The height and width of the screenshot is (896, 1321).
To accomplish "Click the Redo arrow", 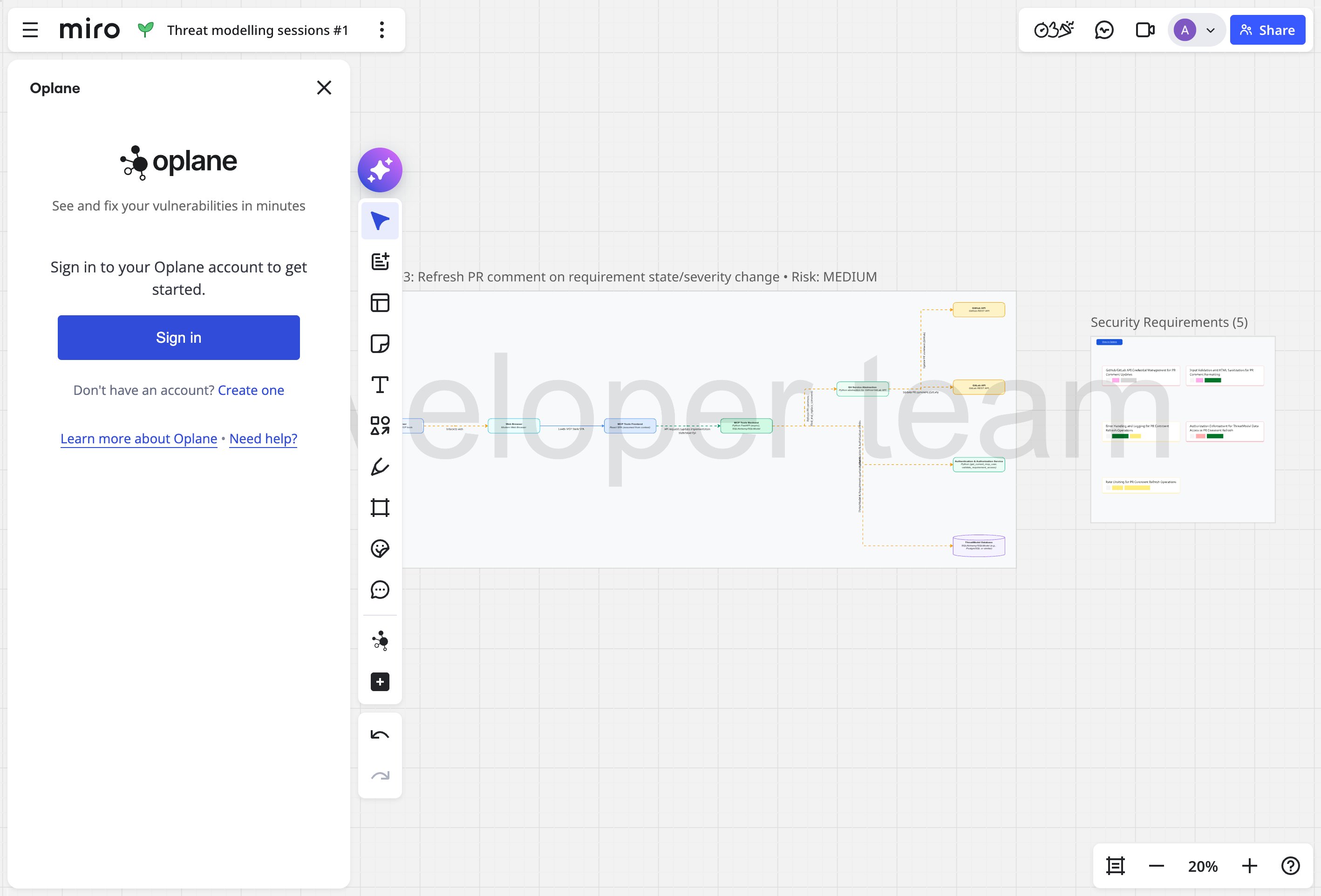I will (x=380, y=775).
